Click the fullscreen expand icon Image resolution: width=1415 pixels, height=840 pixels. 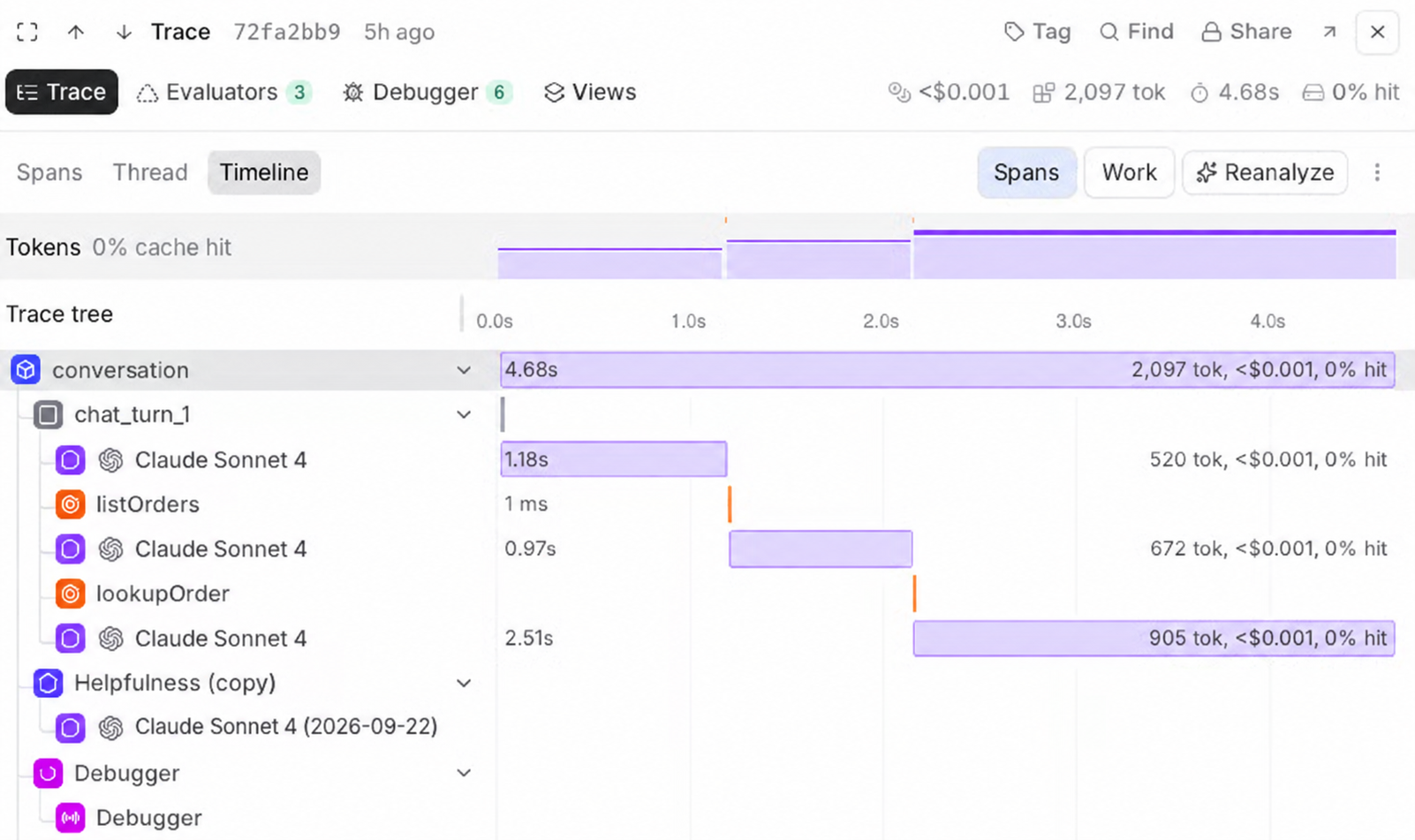coord(27,32)
